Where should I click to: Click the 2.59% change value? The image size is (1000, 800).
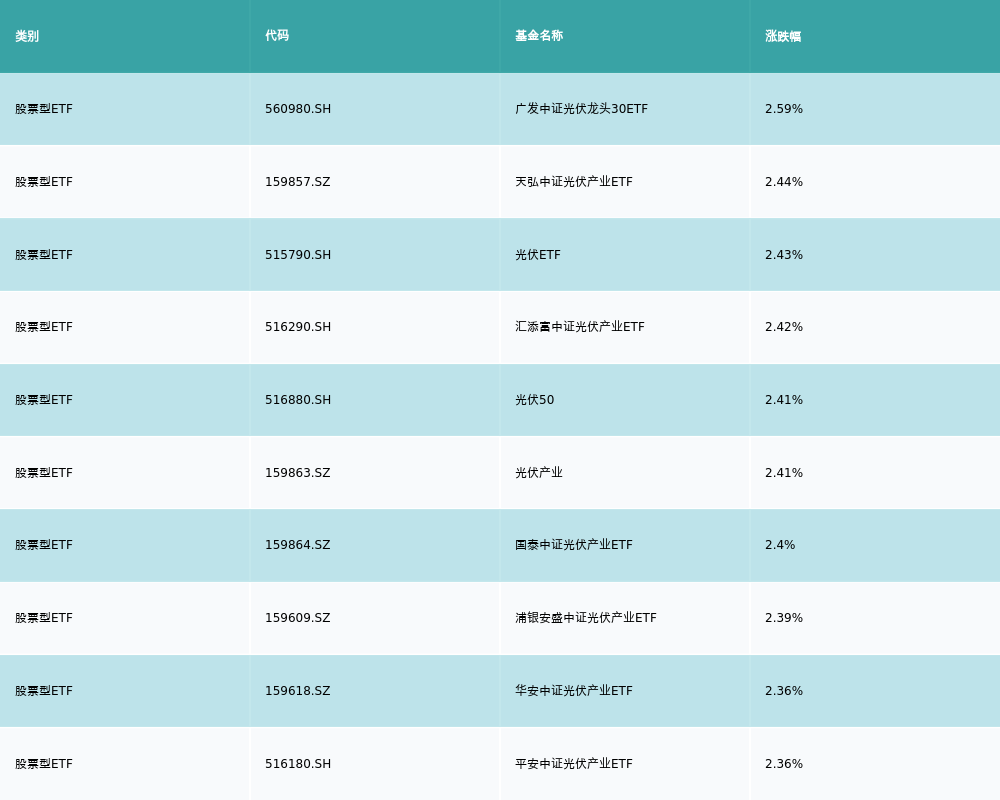pyautogui.click(x=784, y=109)
